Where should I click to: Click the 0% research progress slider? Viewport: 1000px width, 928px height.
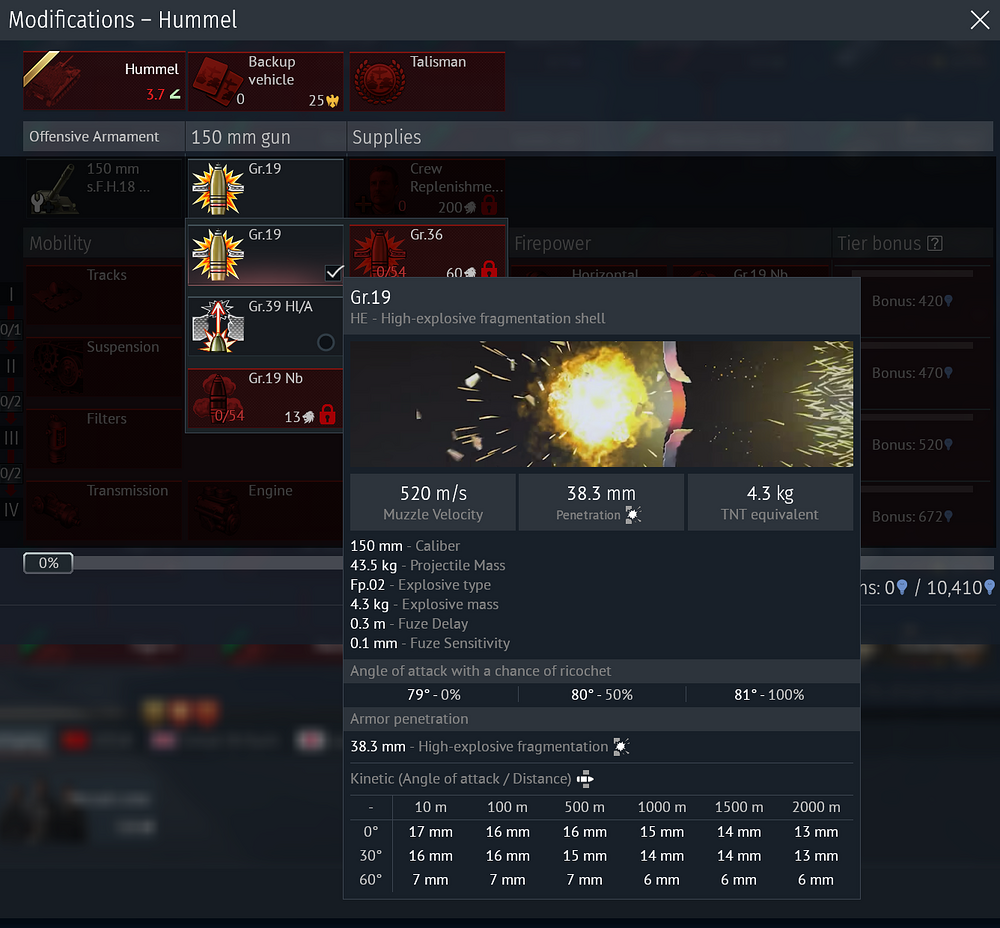click(48, 563)
